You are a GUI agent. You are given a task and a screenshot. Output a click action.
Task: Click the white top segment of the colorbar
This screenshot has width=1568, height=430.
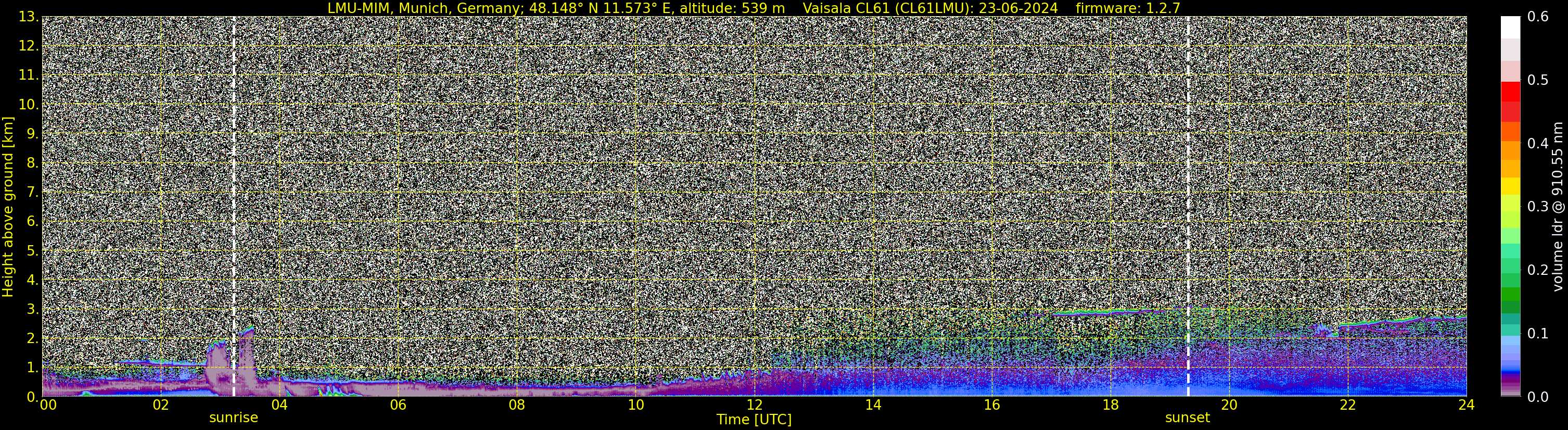1510,28
